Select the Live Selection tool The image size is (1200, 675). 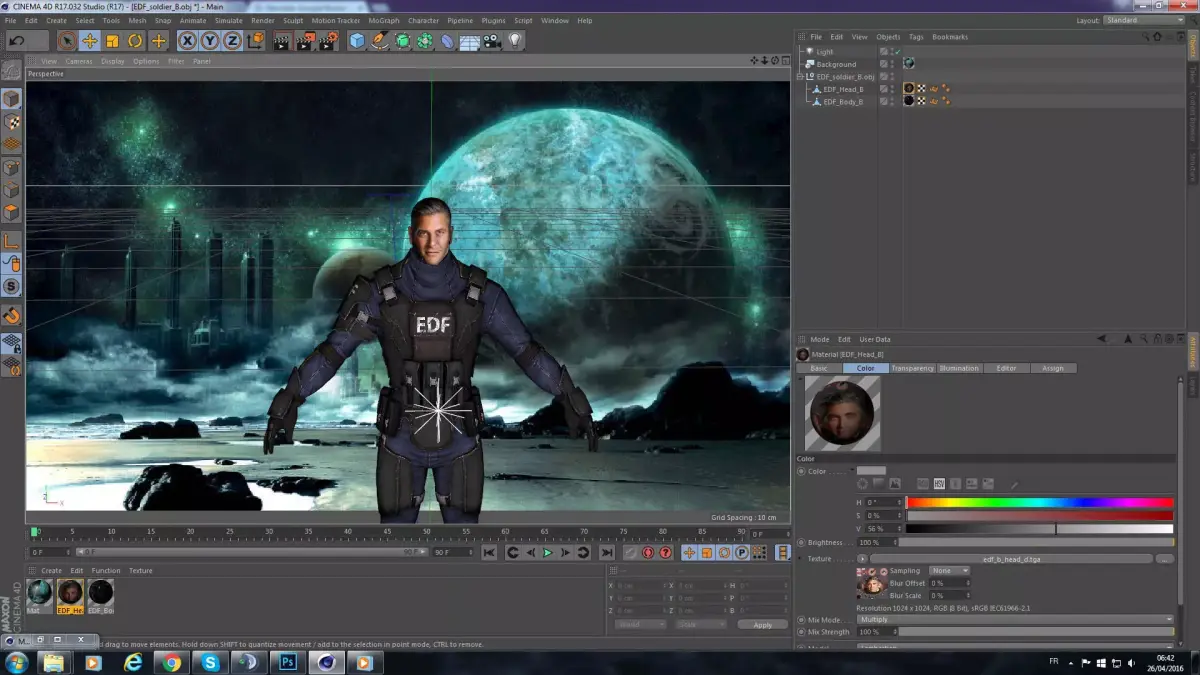pos(67,41)
